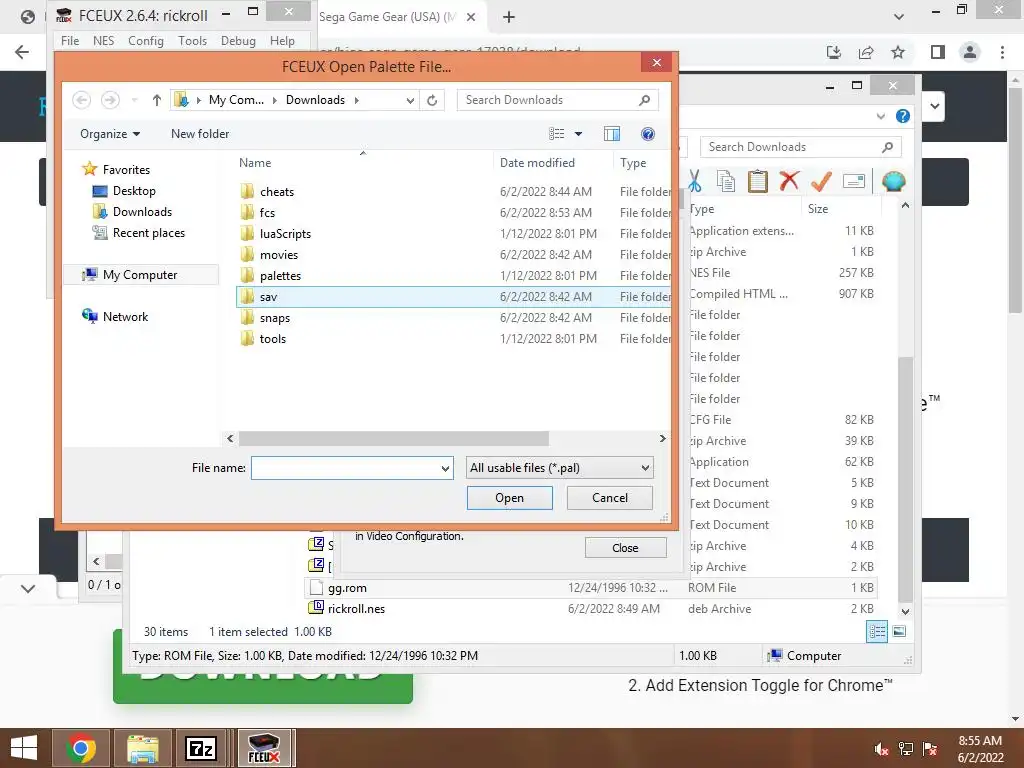Open the Chrome profile avatar icon
This screenshot has height=768, width=1024.
(970, 52)
